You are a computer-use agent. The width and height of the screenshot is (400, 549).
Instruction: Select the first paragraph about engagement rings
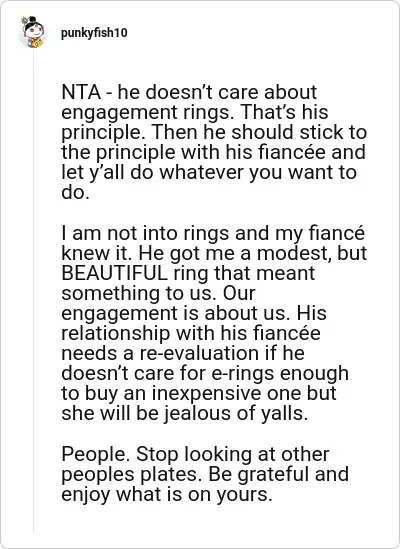214,142
